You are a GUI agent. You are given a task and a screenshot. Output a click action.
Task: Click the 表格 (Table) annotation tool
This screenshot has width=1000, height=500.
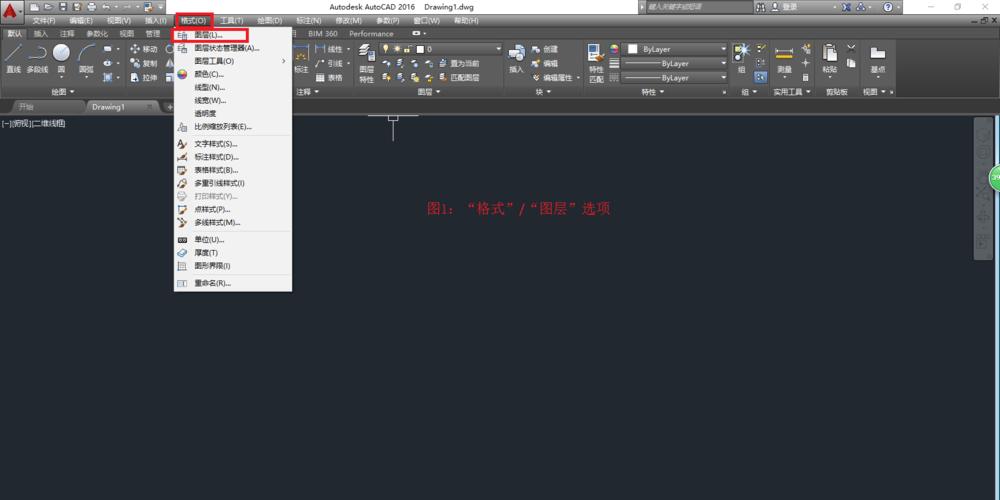coord(329,77)
